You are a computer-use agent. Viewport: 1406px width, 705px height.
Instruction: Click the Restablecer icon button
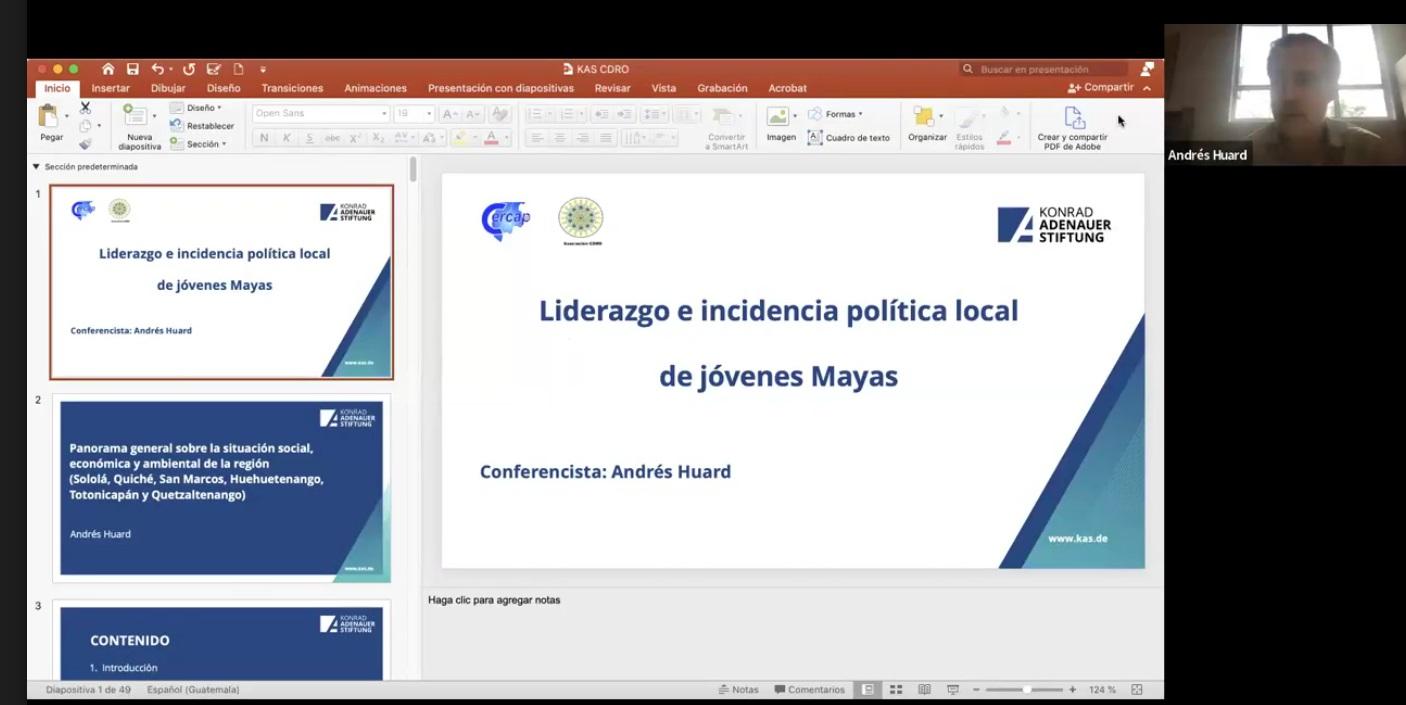[x=177, y=126]
